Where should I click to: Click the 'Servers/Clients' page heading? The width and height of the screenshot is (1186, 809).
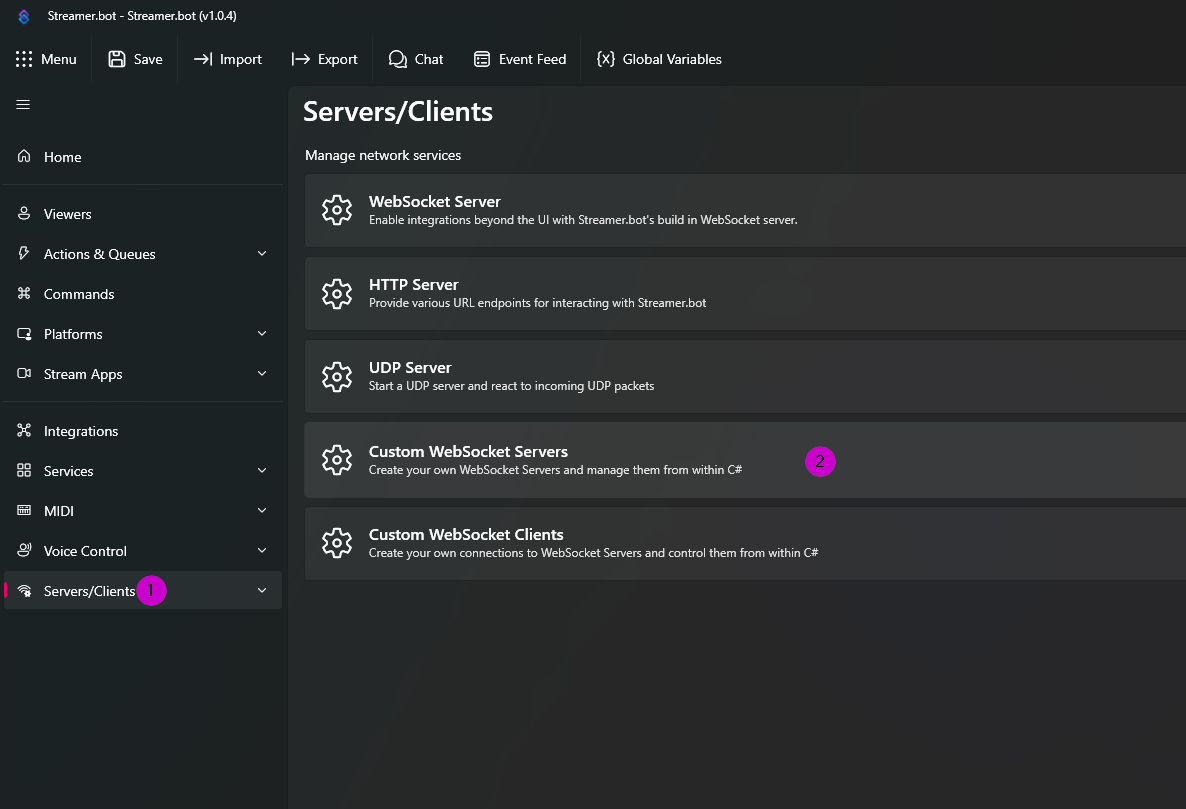[x=398, y=112]
